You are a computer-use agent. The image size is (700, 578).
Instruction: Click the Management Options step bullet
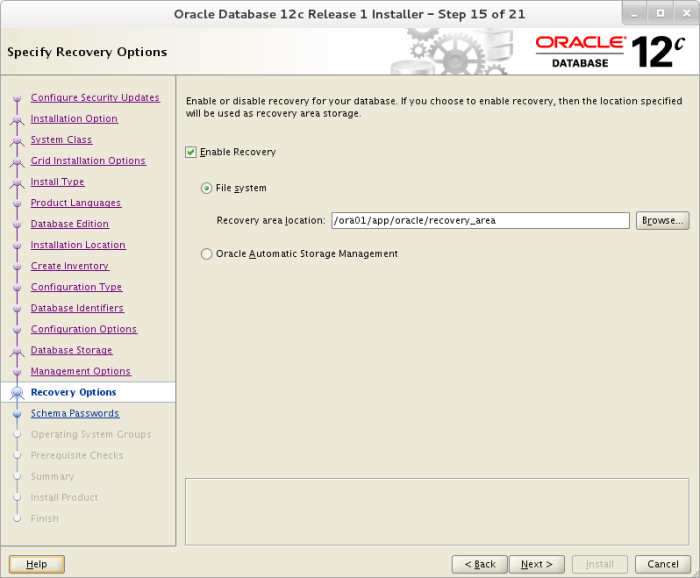(17, 371)
